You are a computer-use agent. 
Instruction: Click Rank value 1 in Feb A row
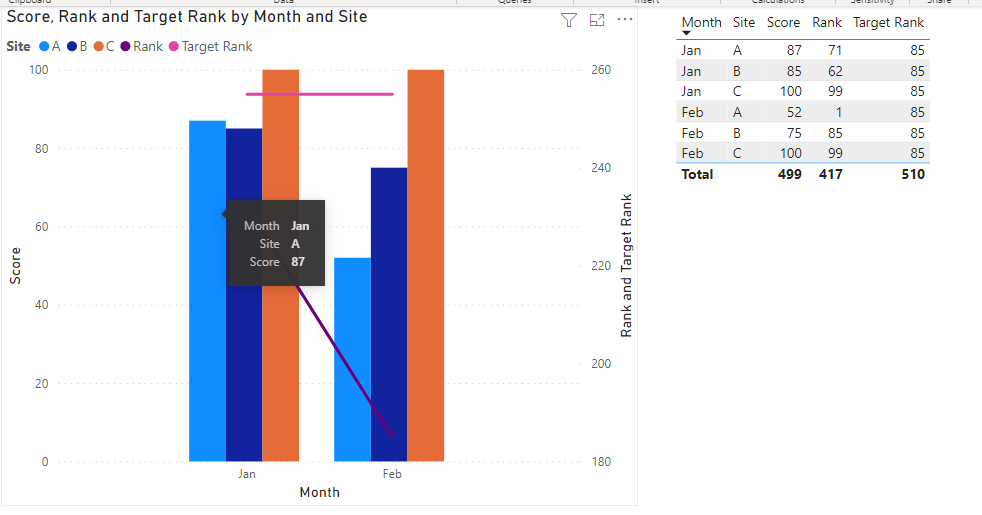[x=839, y=112]
